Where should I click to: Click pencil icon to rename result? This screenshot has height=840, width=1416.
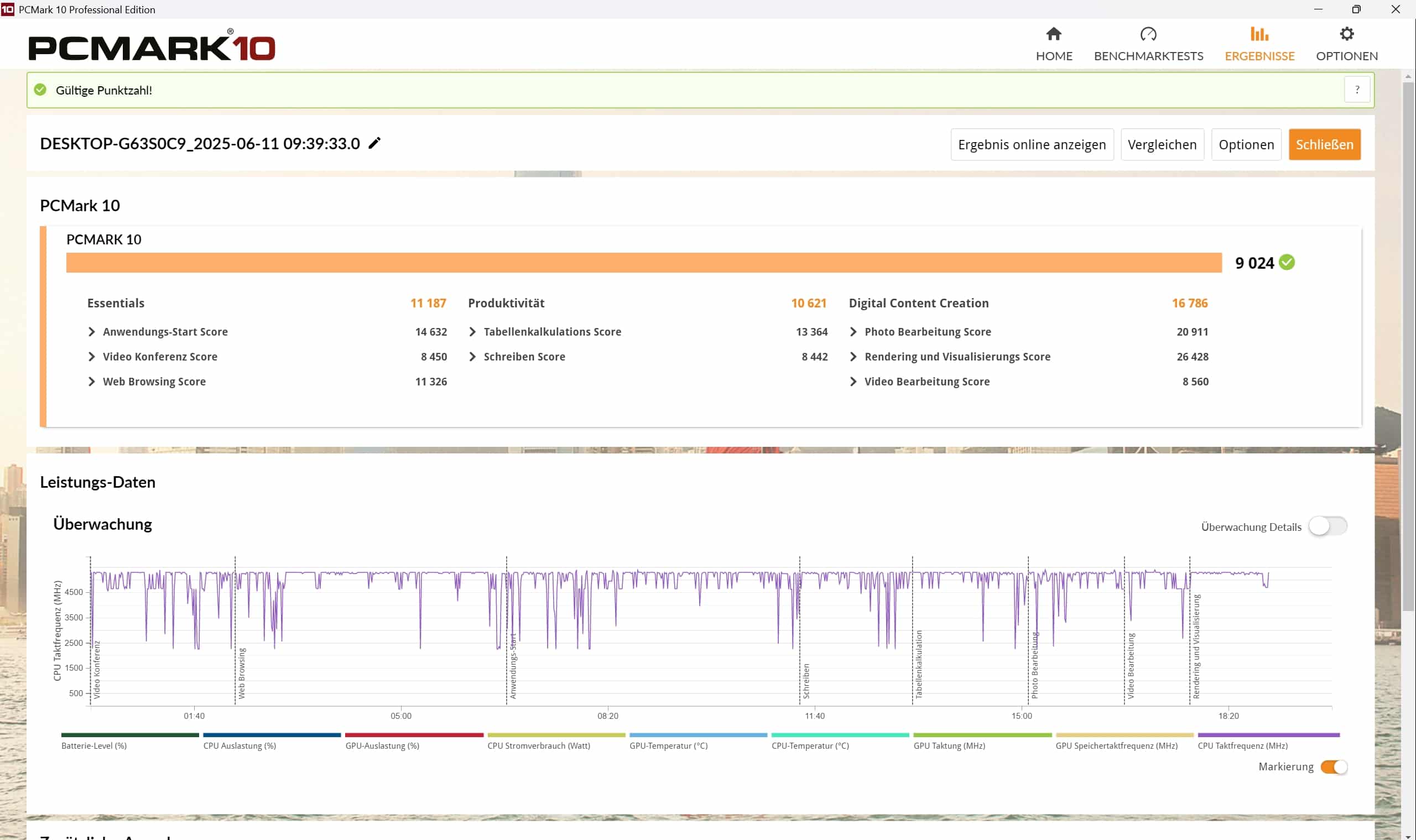pyautogui.click(x=374, y=143)
